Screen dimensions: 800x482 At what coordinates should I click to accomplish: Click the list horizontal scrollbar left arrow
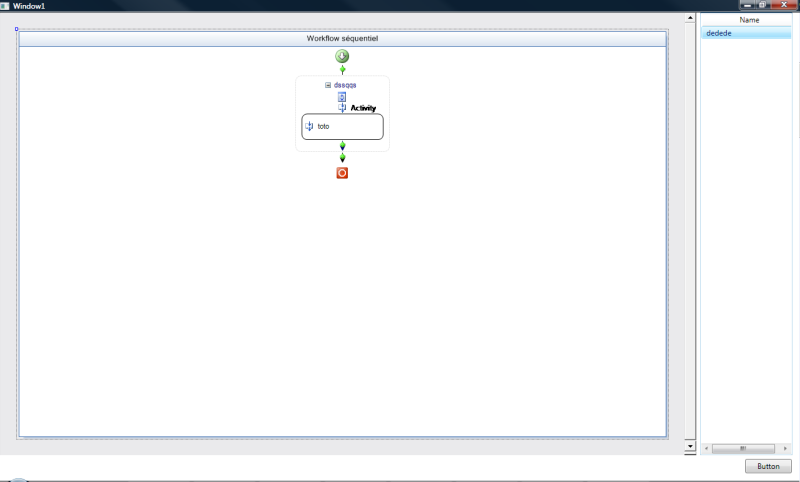point(706,448)
